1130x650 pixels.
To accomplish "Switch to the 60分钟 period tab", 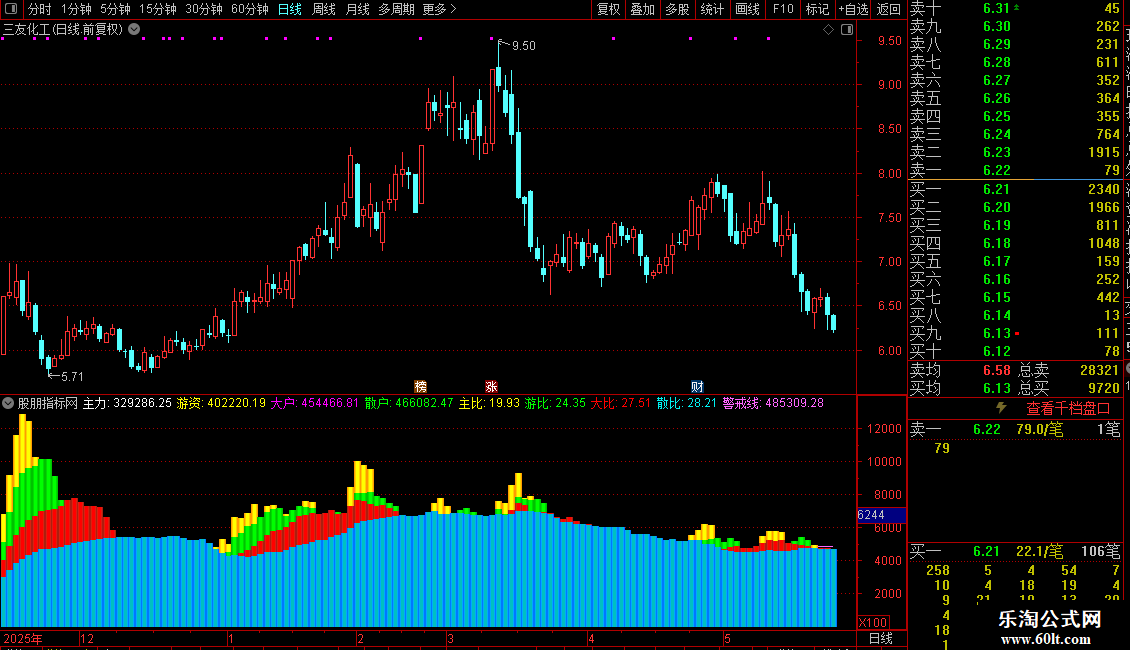I will pos(250,9).
